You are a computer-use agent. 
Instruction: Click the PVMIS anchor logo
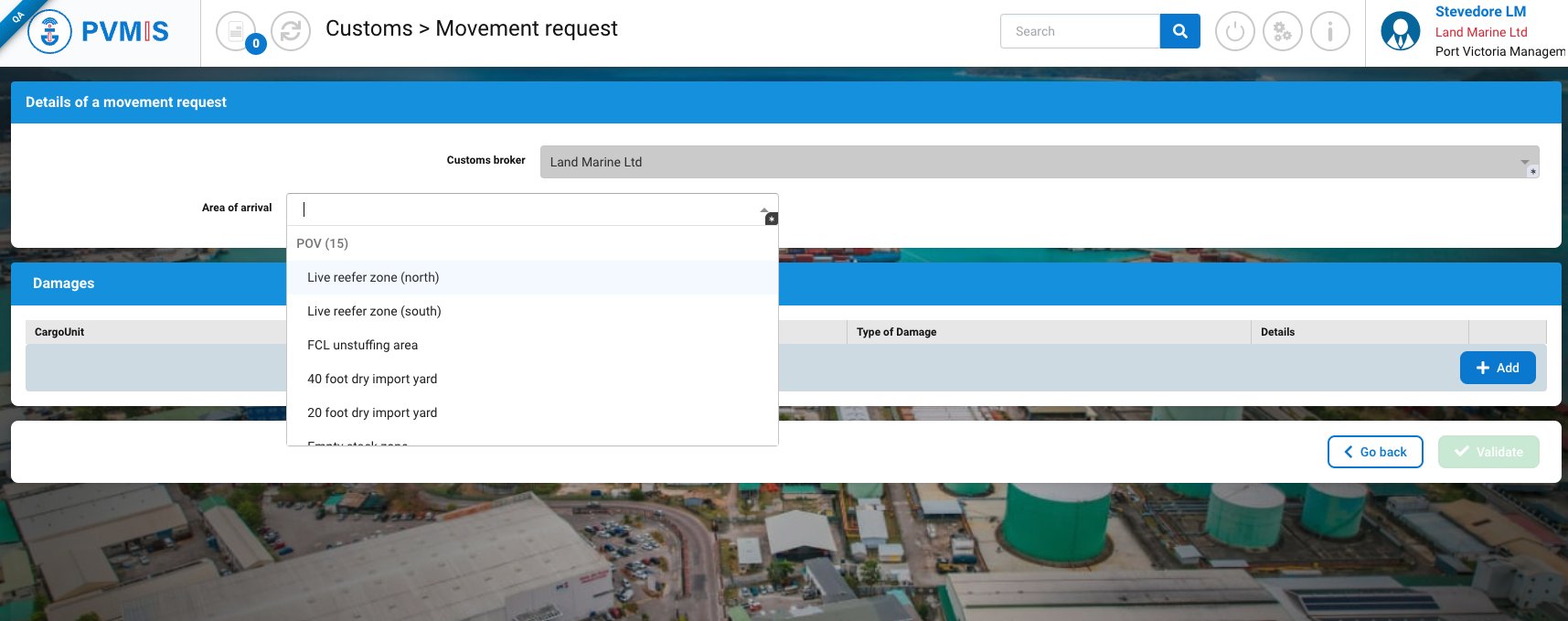pos(50,32)
